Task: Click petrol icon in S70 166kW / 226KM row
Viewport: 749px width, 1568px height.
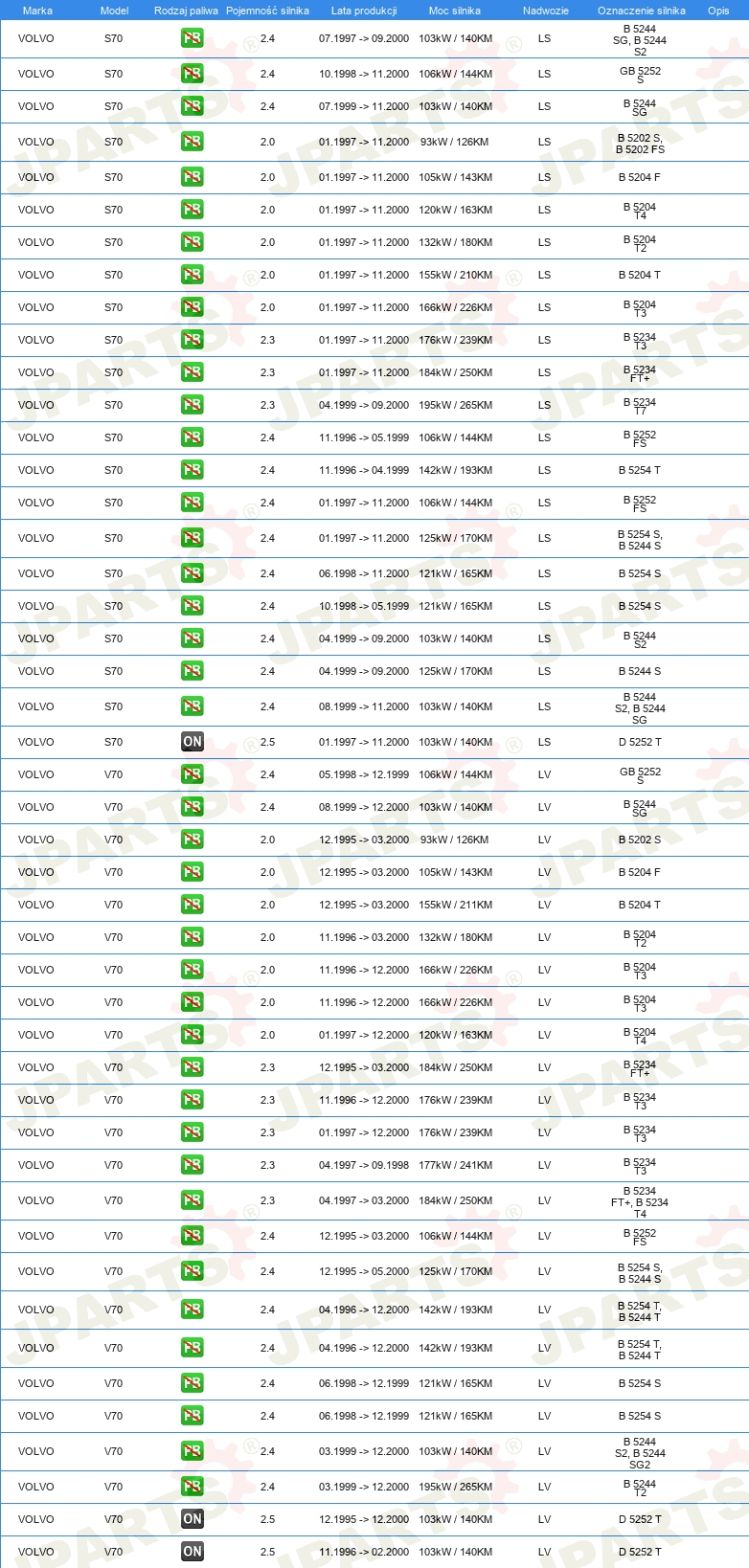Action: pyautogui.click(x=193, y=307)
